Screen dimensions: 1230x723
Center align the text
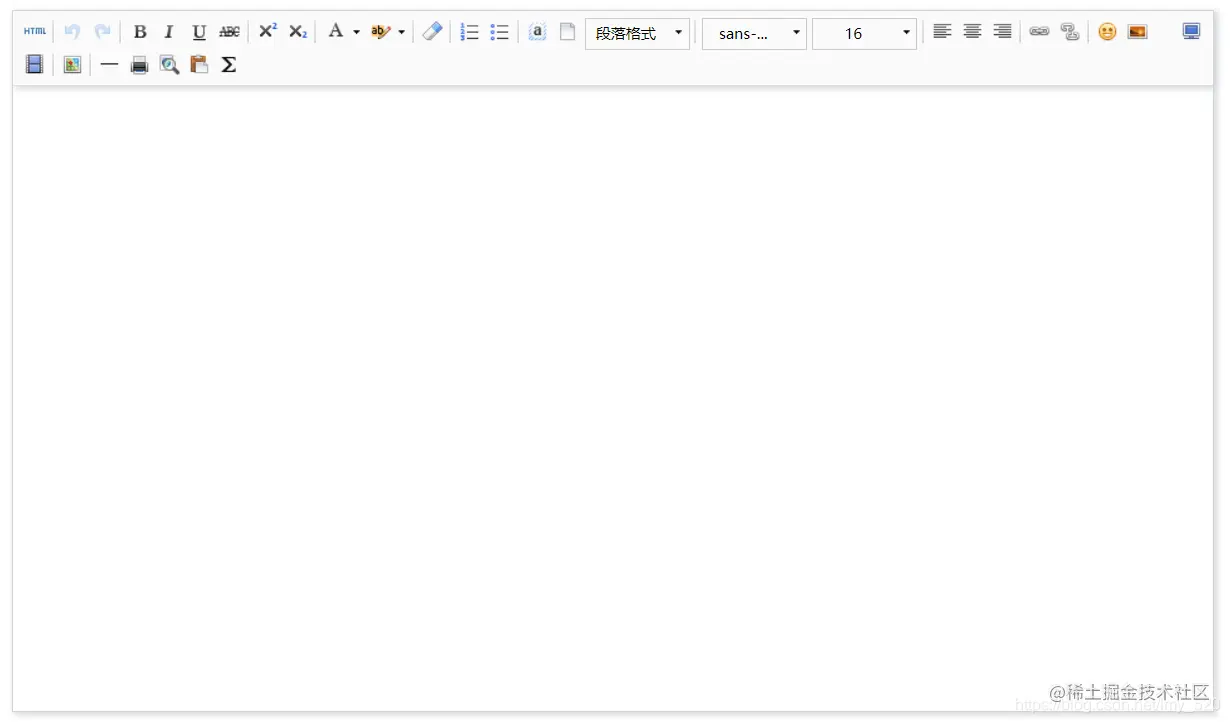pos(972,31)
